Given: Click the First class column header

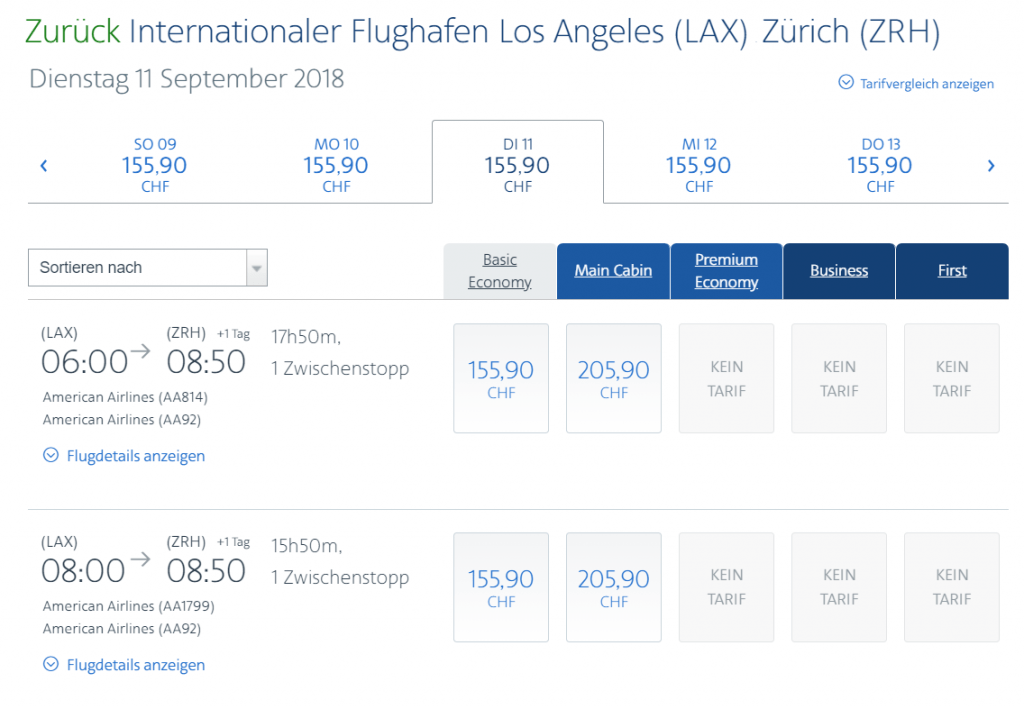Looking at the screenshot, I should tap(952, 271).
